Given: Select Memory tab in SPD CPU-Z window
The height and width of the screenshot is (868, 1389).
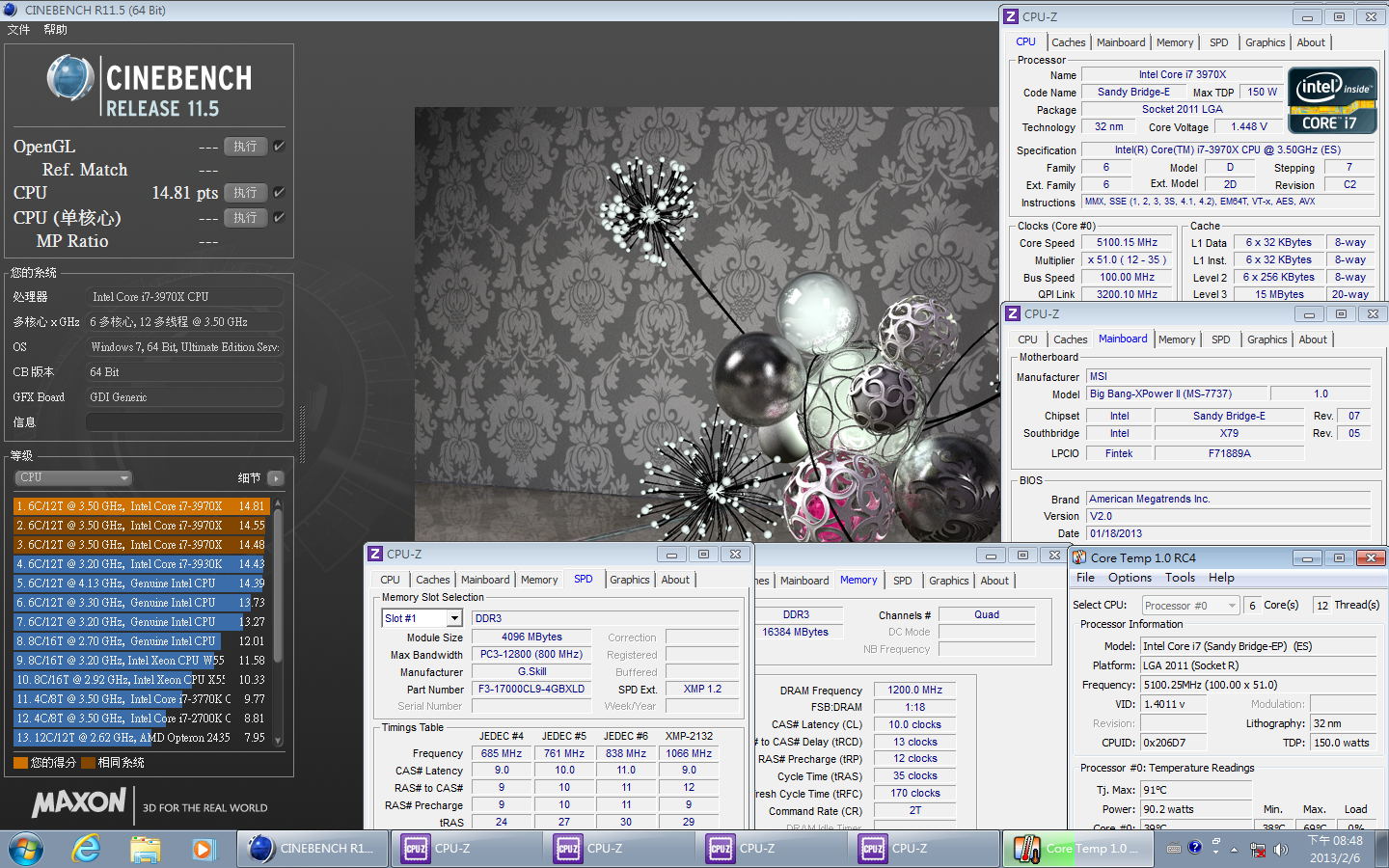Looking at the screenshot, I should tap(539, 580).
